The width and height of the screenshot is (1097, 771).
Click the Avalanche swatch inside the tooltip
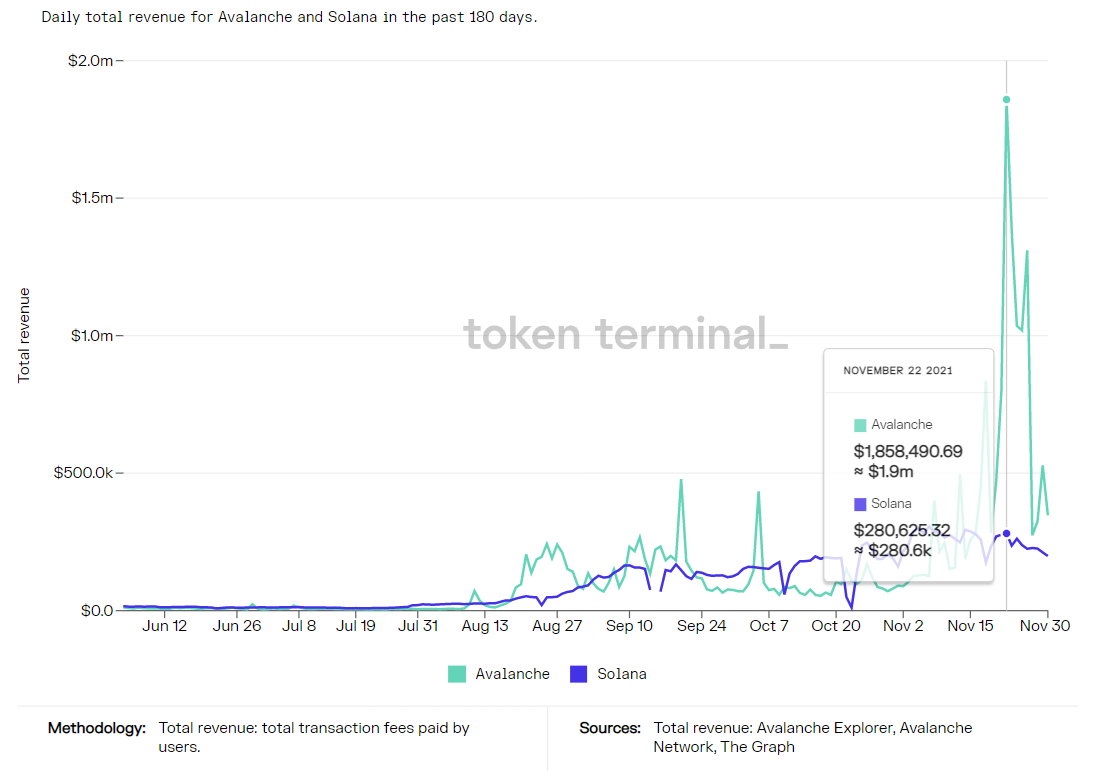(861, 425)
